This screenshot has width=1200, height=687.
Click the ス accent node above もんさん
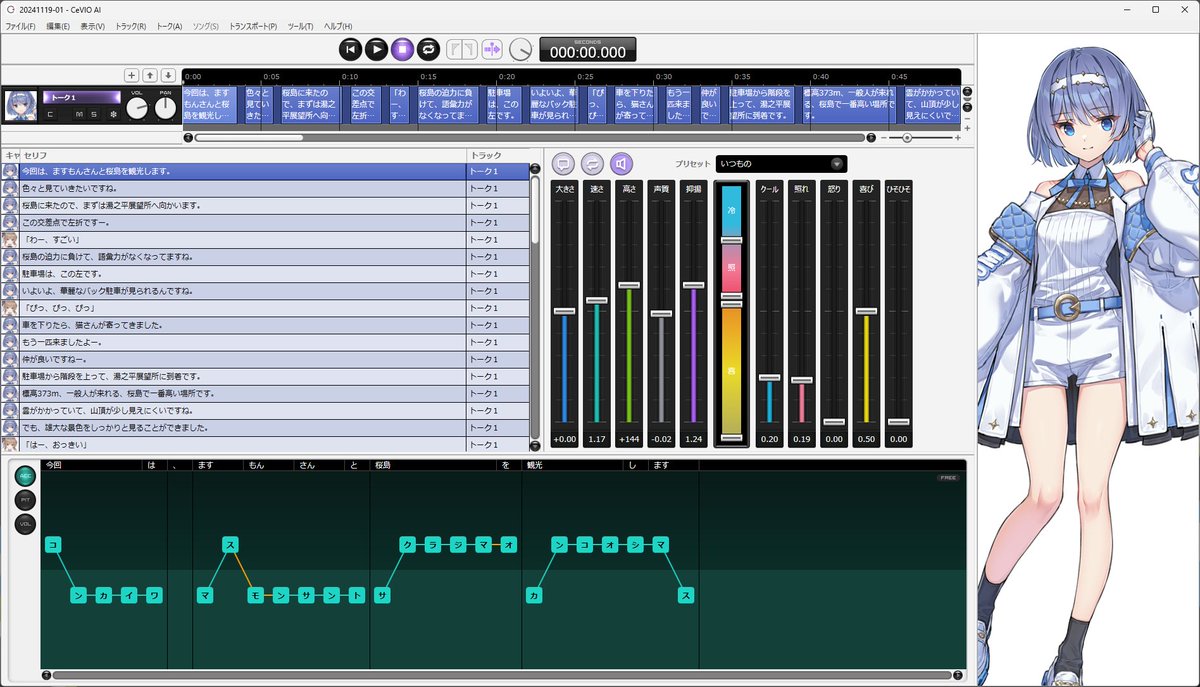click(231, 545)
